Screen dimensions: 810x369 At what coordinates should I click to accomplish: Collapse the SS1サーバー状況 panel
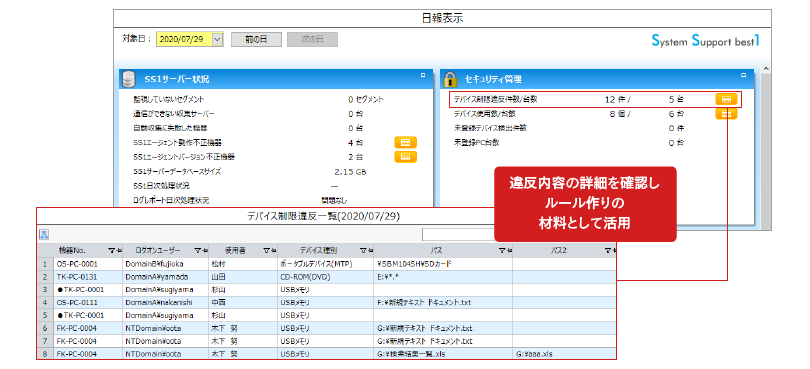[x=423, y=75]
